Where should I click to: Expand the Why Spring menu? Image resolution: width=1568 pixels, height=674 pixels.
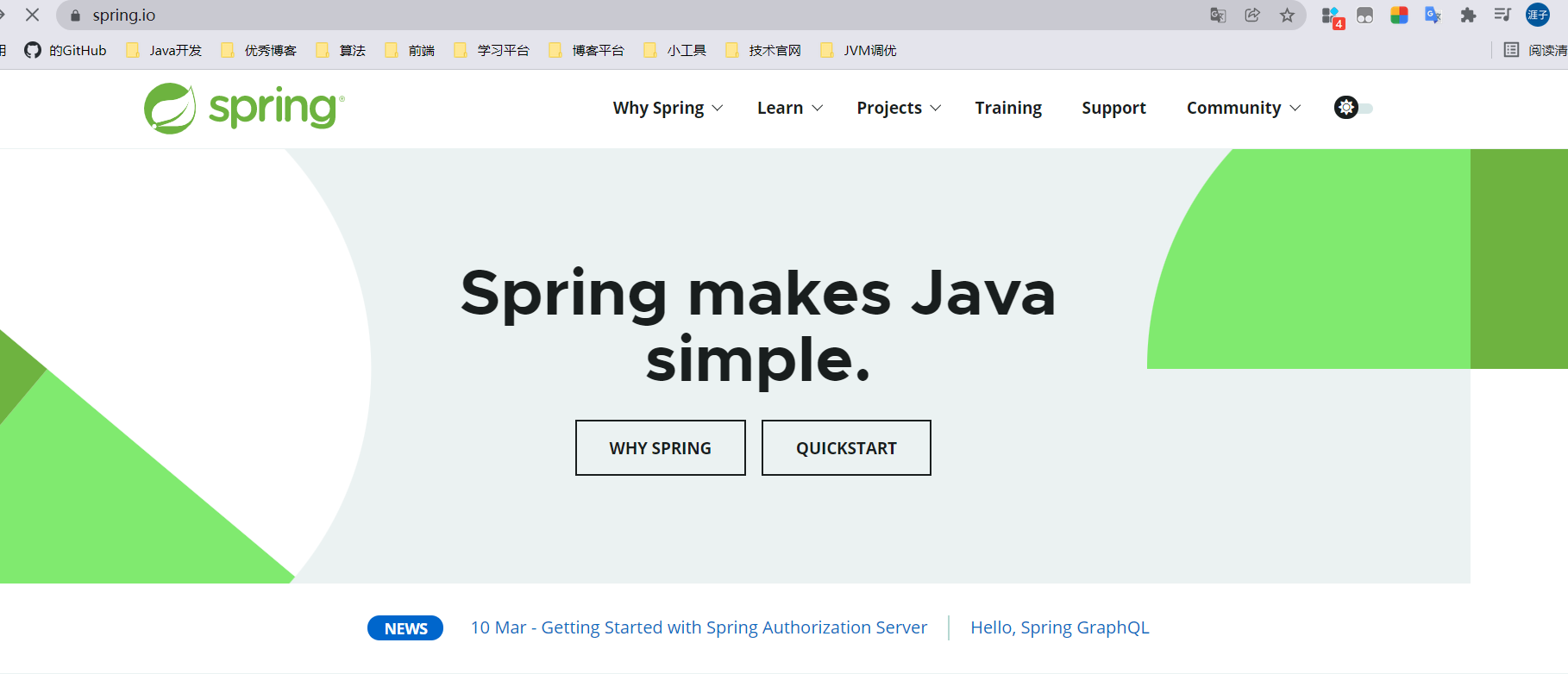pos(668,108)
